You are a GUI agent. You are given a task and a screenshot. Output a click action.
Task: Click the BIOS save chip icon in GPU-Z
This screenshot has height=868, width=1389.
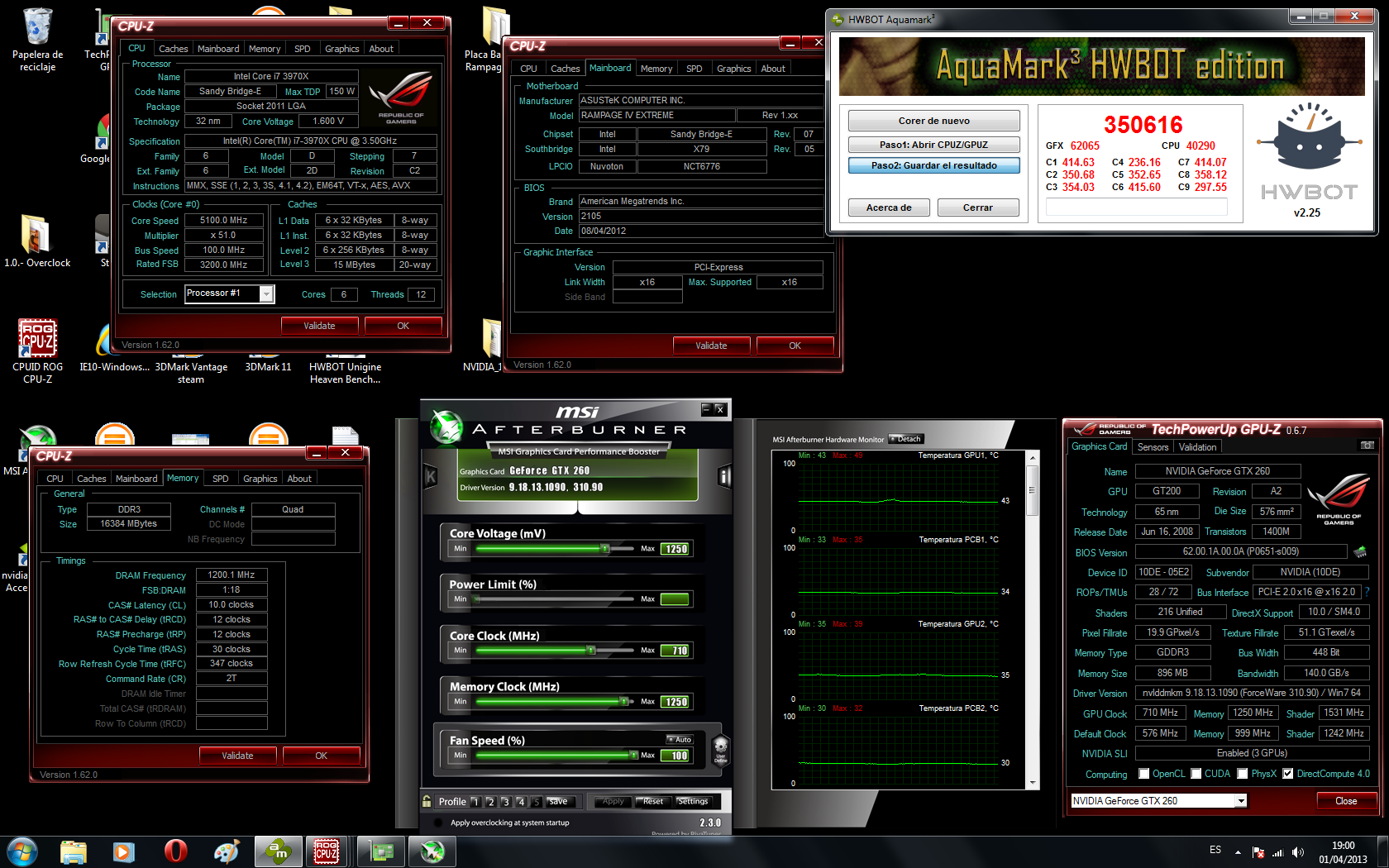(x=1359, y=551)
